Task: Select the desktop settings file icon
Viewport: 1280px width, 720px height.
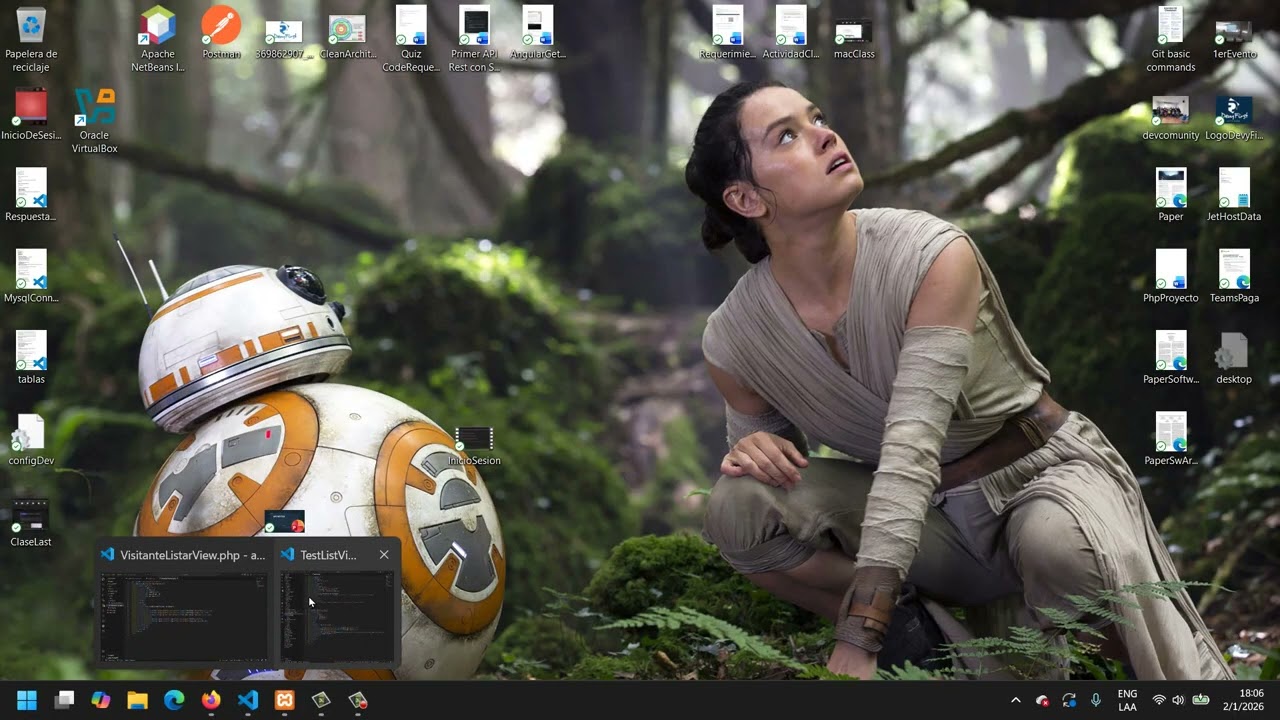Action: (1234, 359)
